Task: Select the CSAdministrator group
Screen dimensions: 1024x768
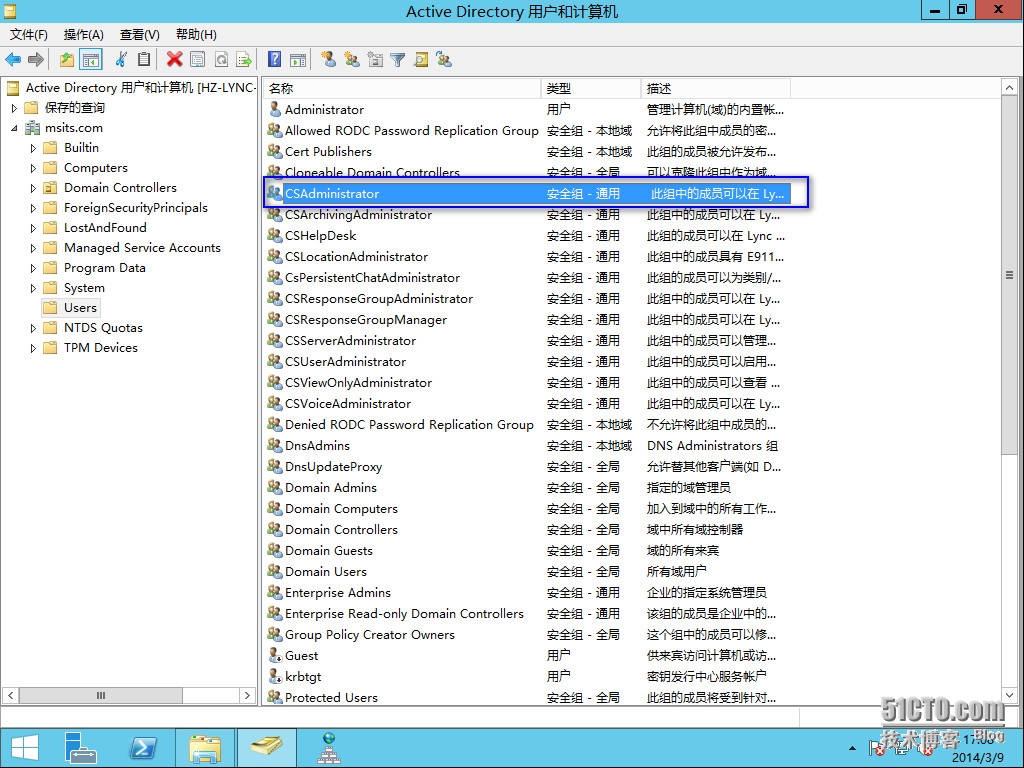Action: [x=526, y=193]
